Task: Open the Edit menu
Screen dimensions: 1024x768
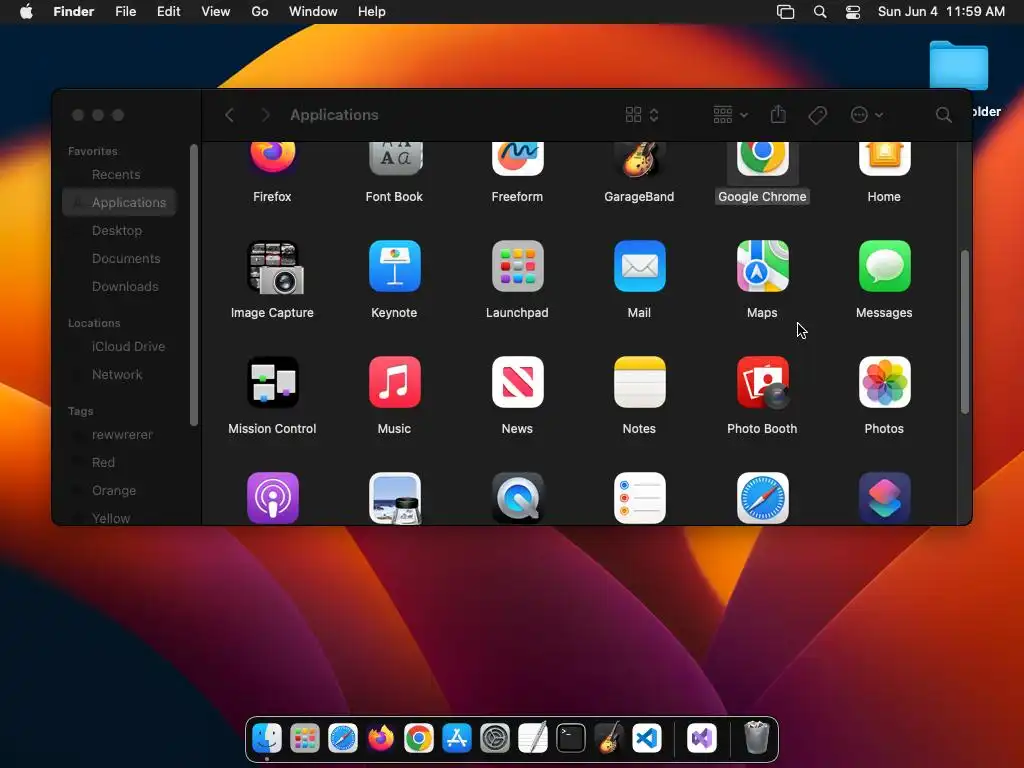Action: [168, 12]
